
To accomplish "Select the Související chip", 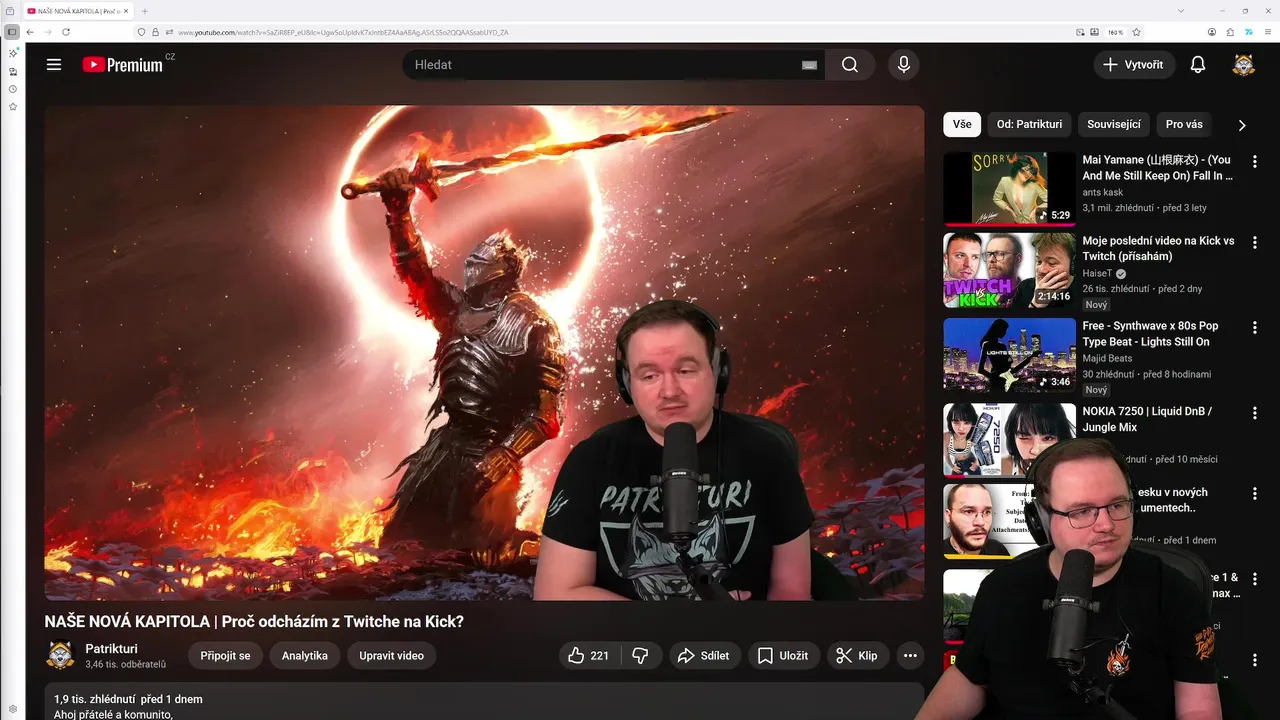I will pyautogui.click(x=1114, y=124).
